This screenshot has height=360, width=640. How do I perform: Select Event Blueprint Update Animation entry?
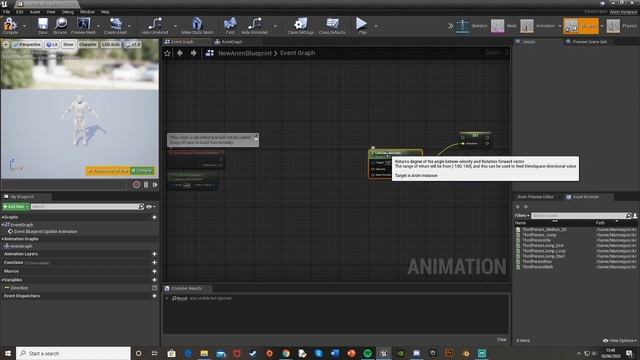point(45,231)
